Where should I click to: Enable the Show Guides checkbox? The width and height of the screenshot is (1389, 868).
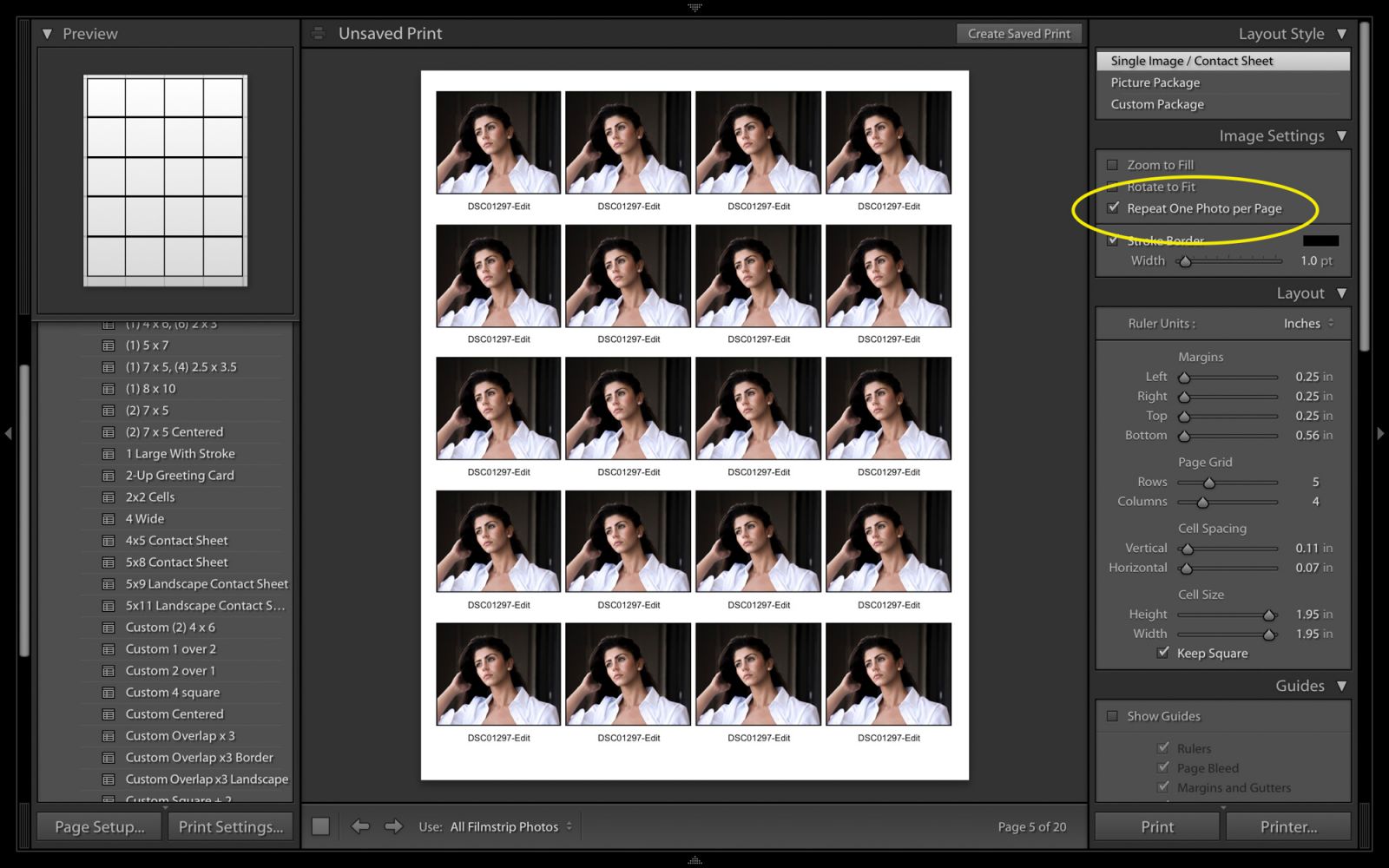coord(1112,716)
